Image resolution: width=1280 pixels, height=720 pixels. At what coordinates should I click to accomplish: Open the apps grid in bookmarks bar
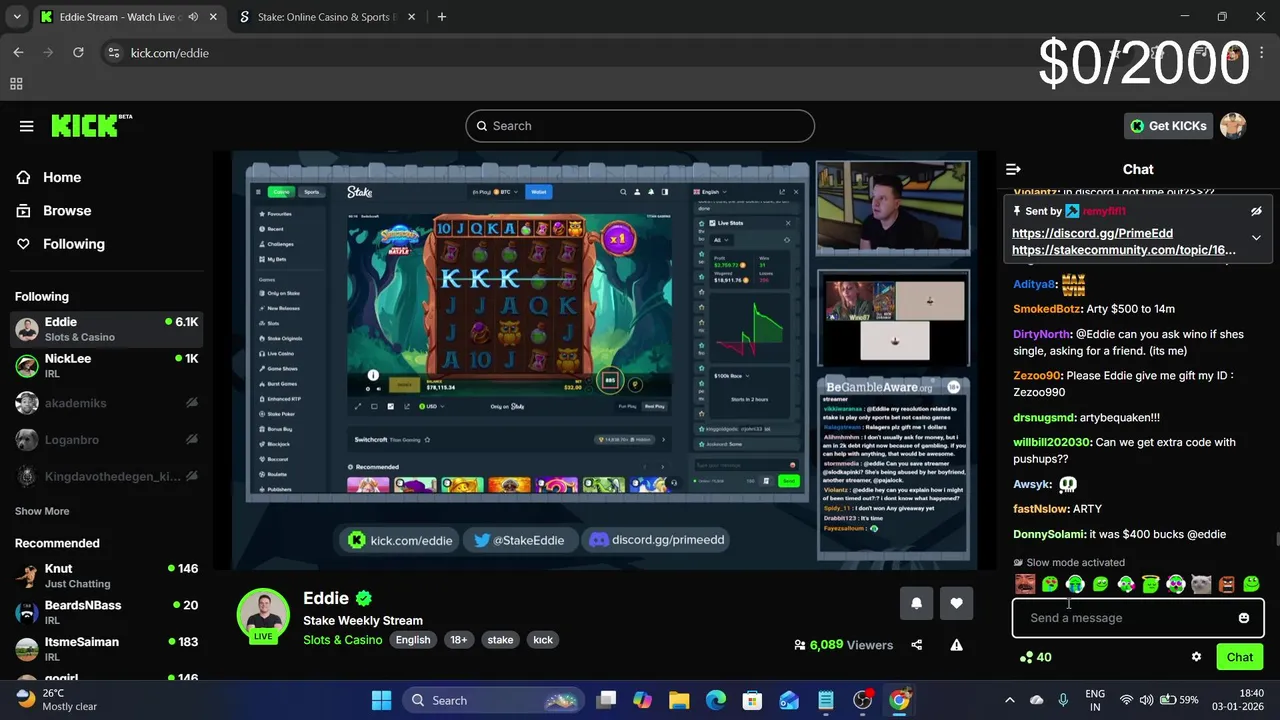pos(16,84)
